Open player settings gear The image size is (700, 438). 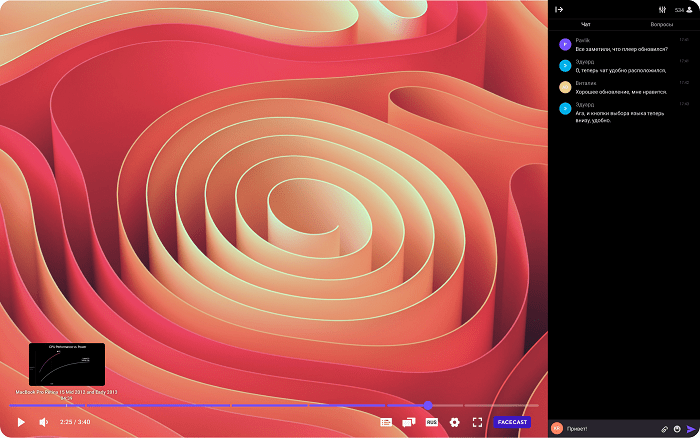click(x=454, y=422)
